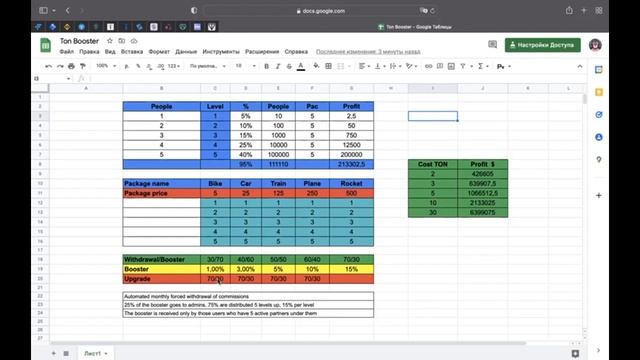This screenshot has width=640, height=360.
Task: Insert a comment from the toolbar
Action: [440, 66]
